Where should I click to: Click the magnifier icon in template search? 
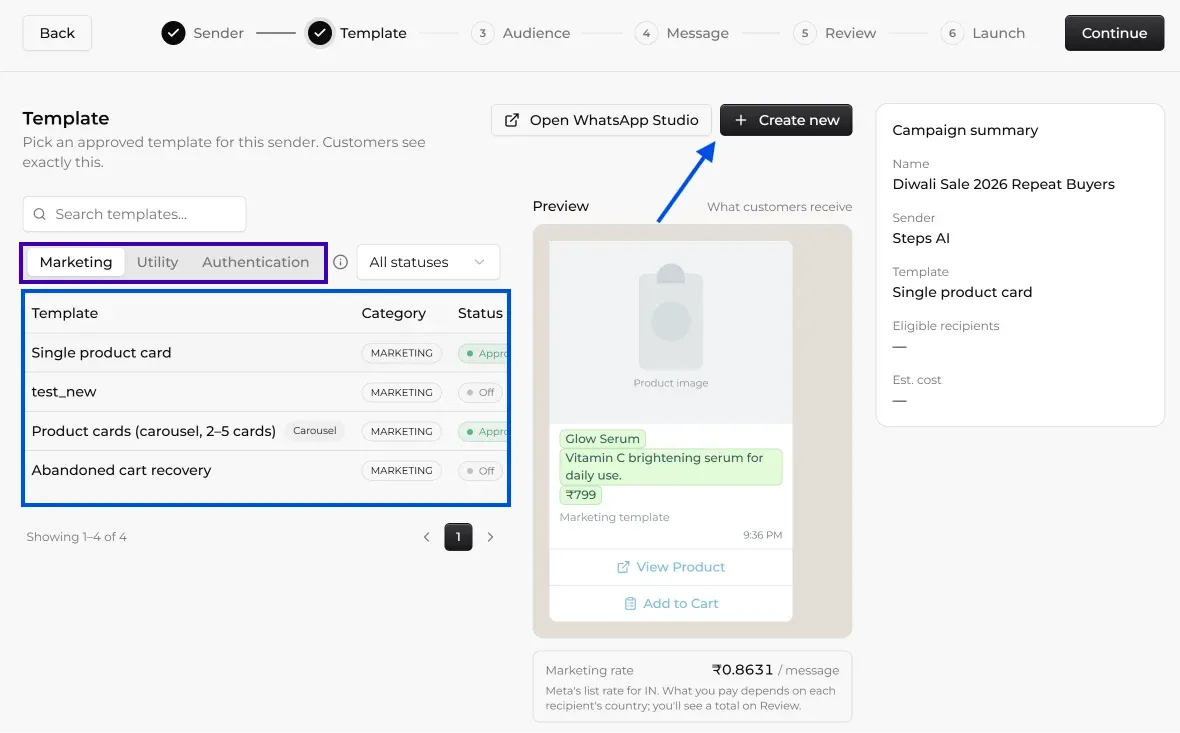click(40, 214)
